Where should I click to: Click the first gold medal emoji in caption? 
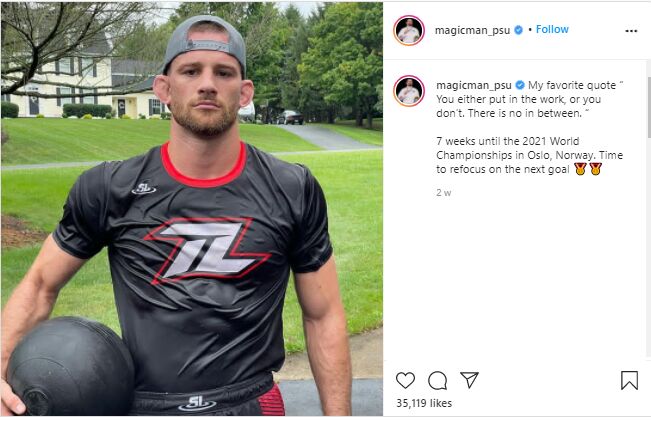580,169
